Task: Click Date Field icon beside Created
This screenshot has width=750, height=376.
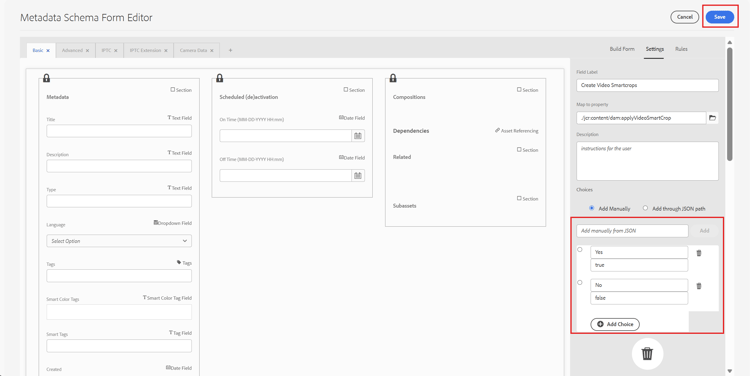Action: click(x=179, y=368)
